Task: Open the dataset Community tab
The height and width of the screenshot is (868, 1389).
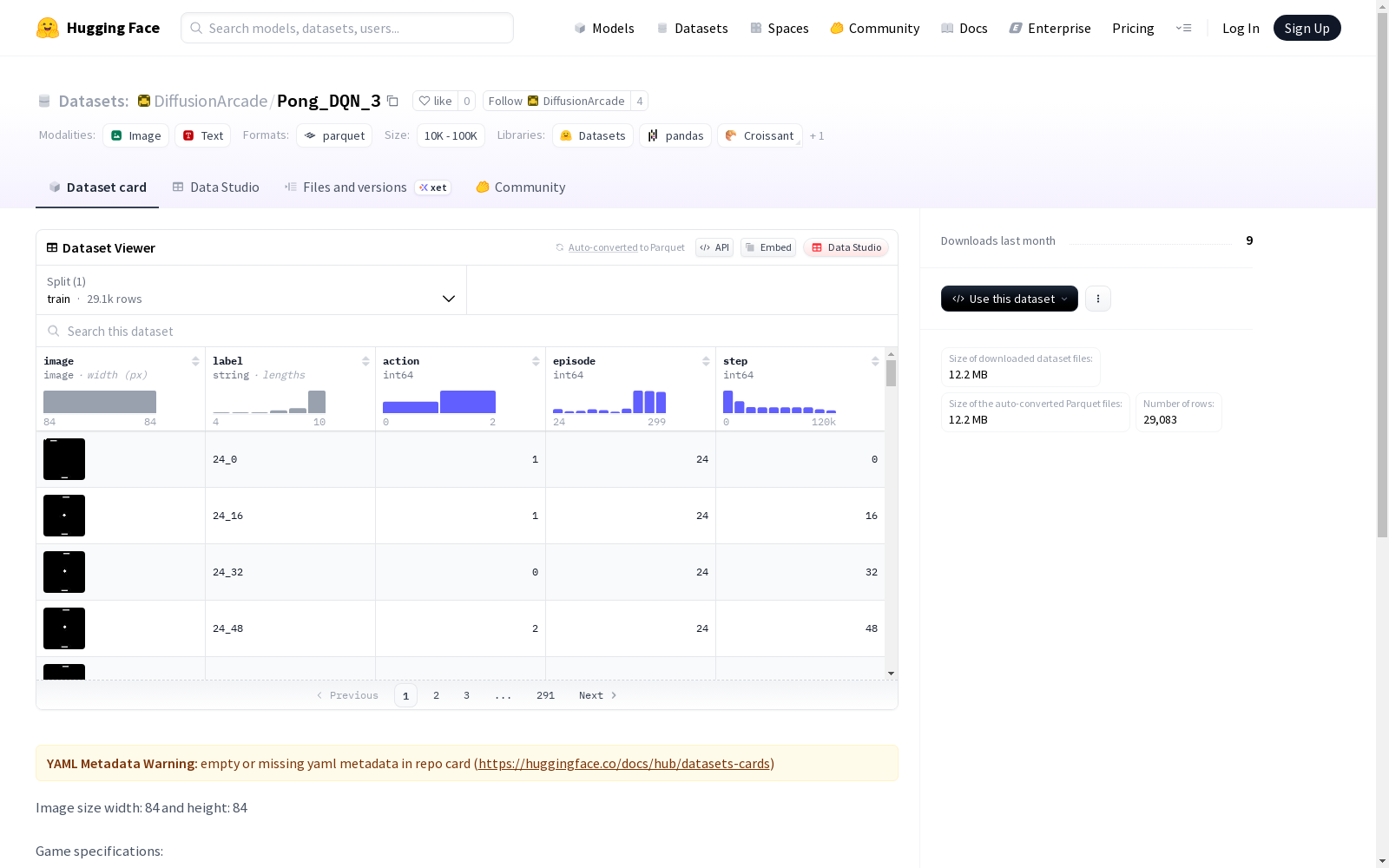Action: (x=521, y=187)
